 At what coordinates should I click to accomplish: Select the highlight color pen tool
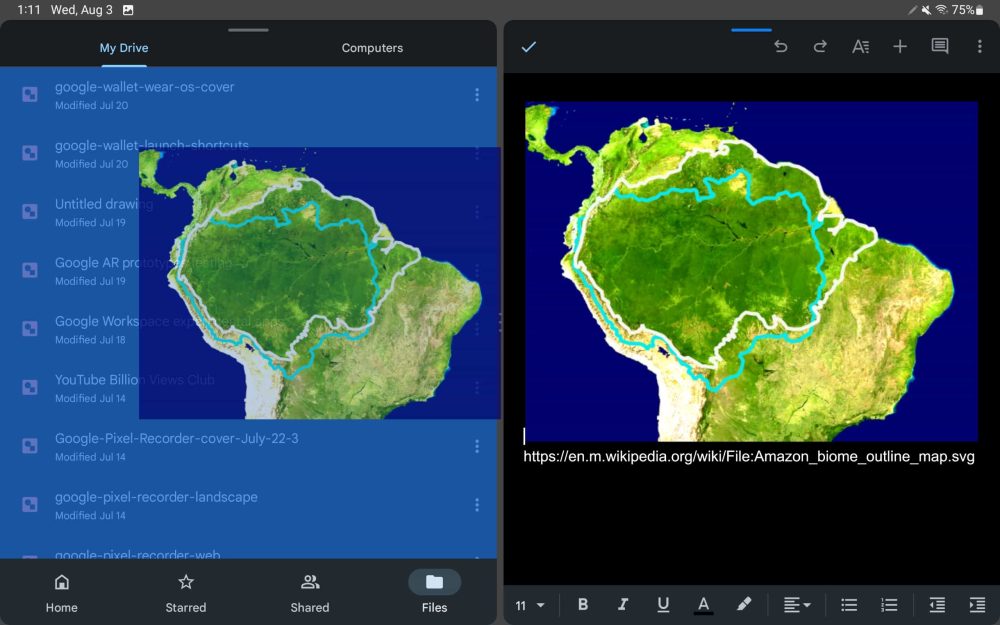(743, 605)
